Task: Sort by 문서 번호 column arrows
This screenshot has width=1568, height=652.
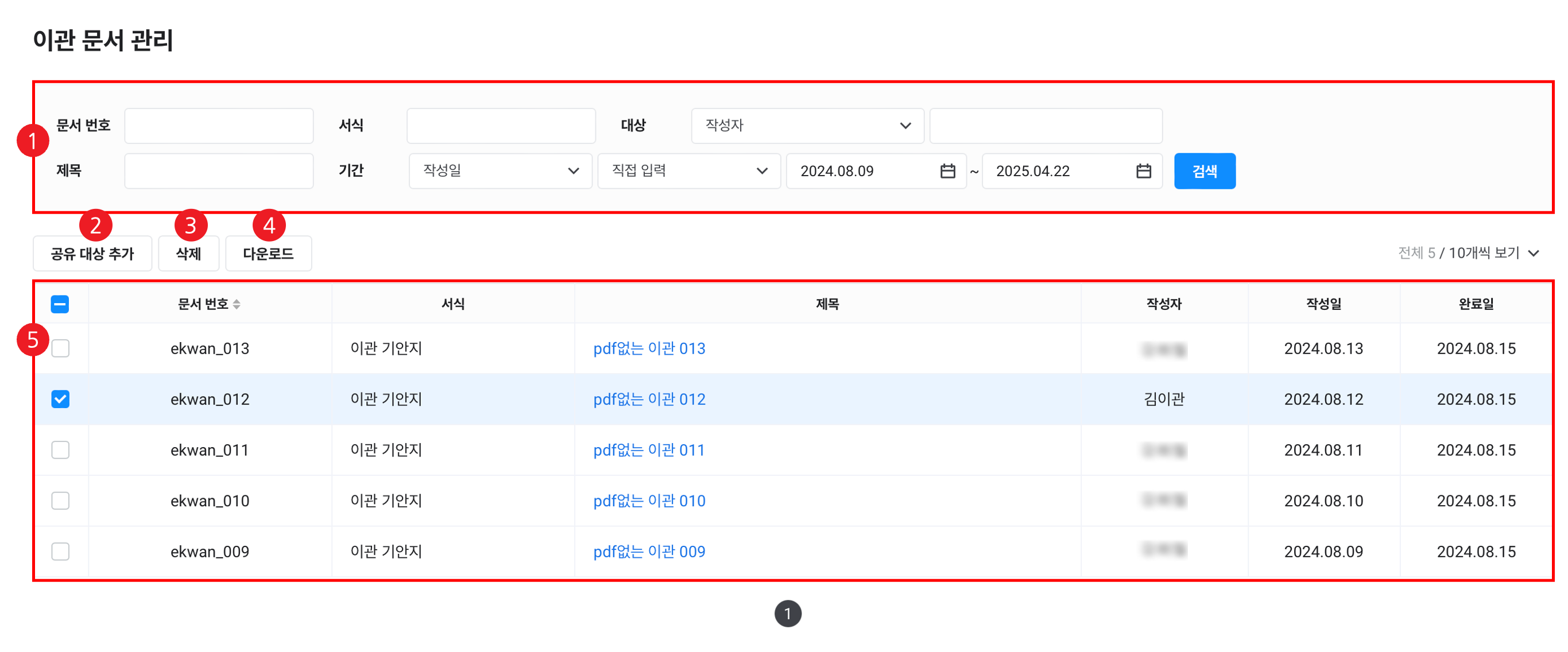Action: coord(237,304)
